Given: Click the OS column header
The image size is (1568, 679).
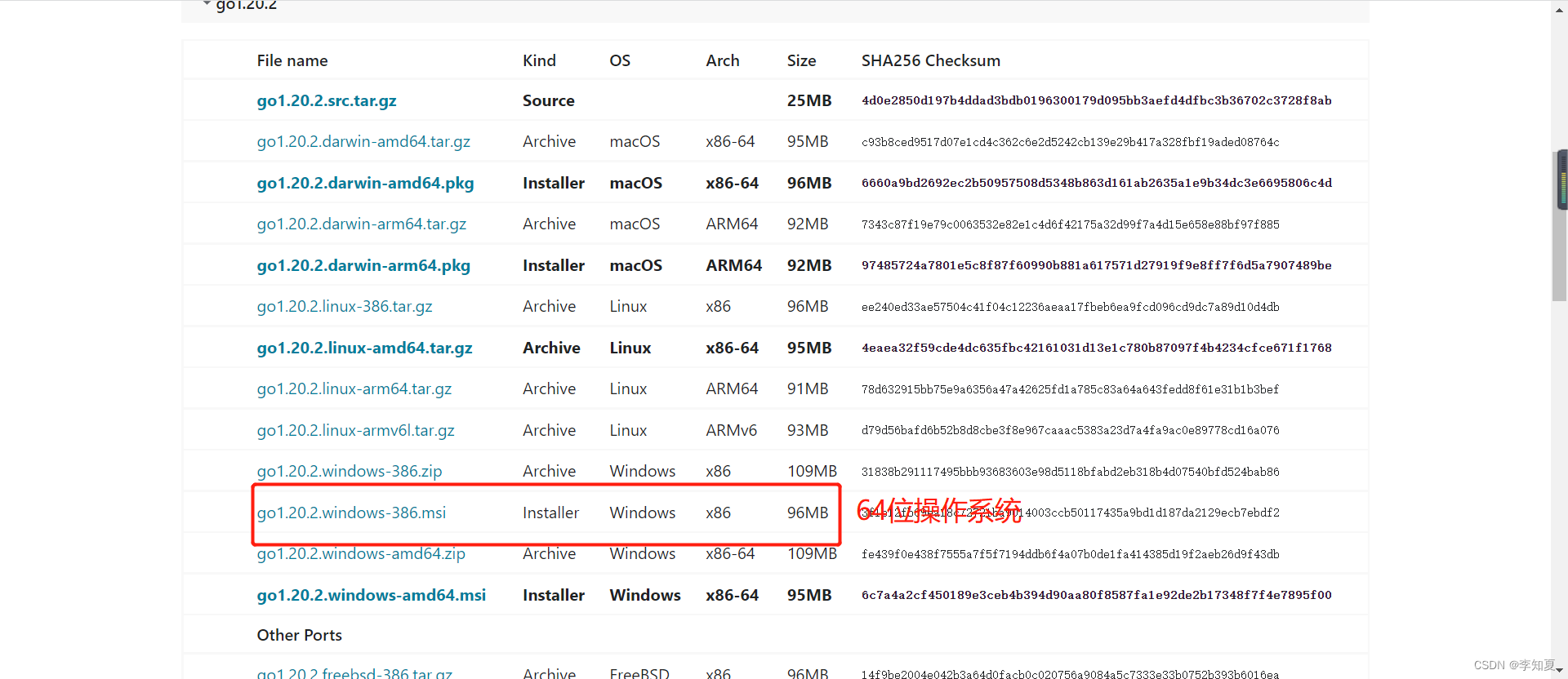Looking at the screenshot, I should [x=620, y=60].
